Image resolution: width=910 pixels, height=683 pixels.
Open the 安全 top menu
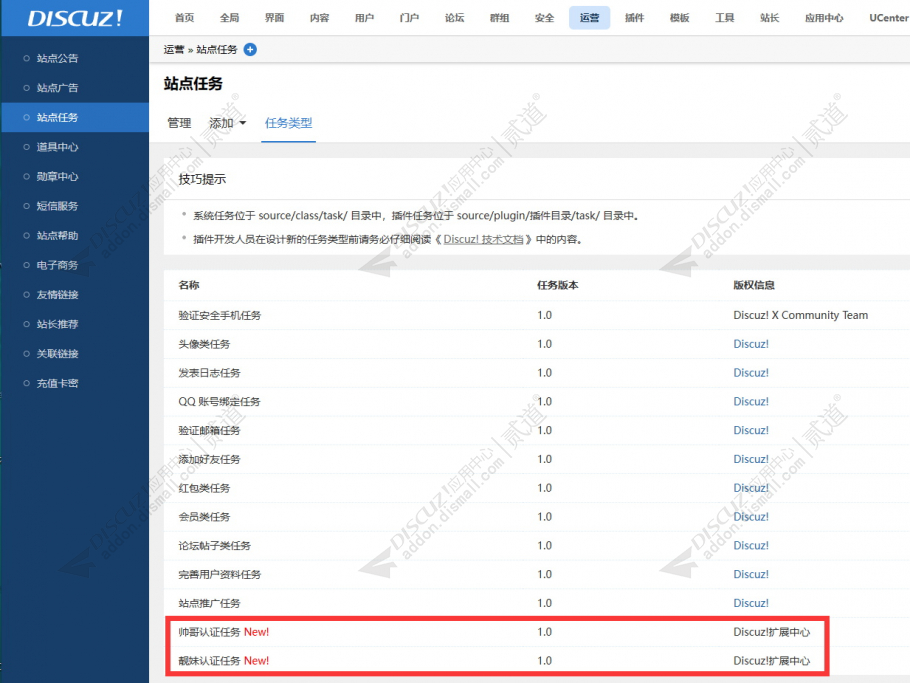coord(544,18)
